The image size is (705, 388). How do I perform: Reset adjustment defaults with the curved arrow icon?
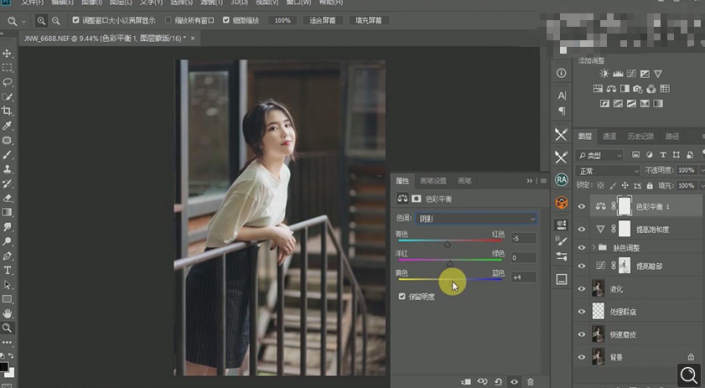click(x=498, y=382)
